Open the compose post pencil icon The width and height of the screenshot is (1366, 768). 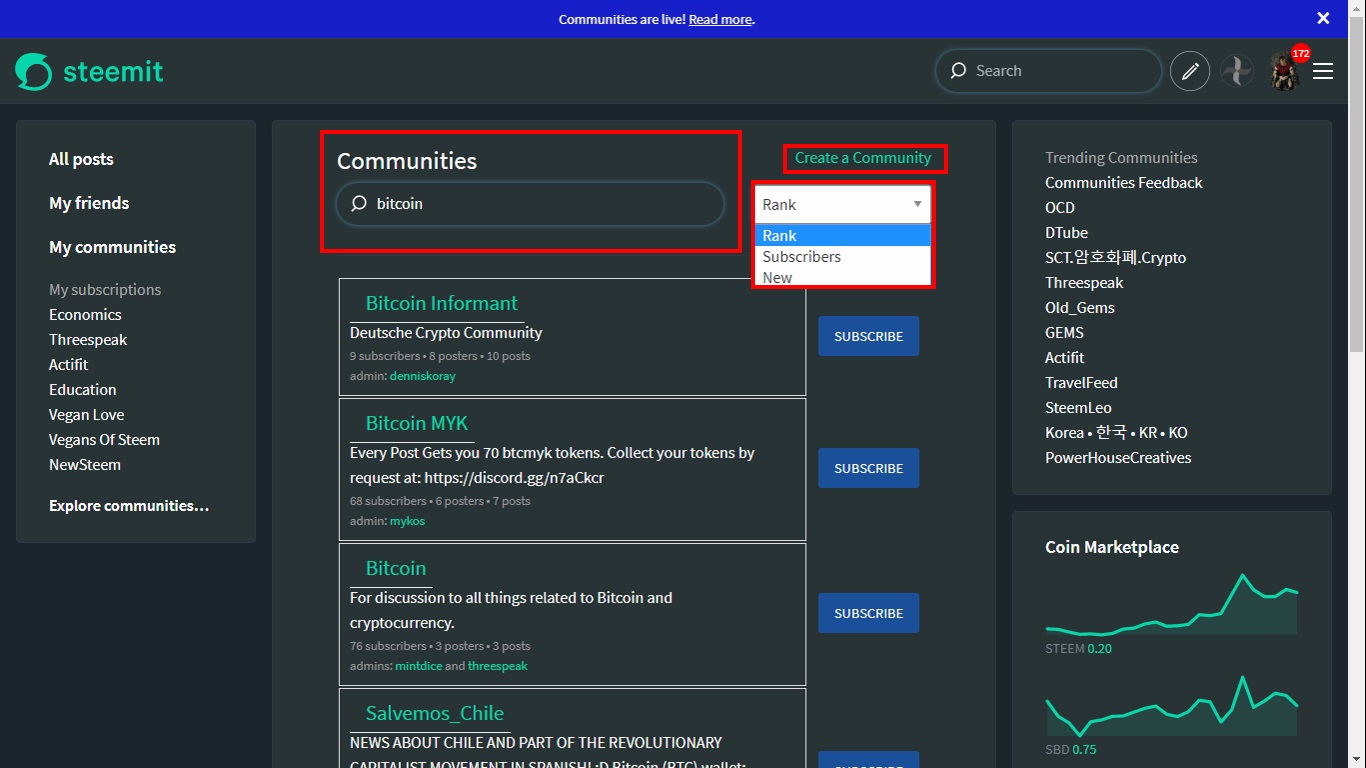[x=1190, y=71]
